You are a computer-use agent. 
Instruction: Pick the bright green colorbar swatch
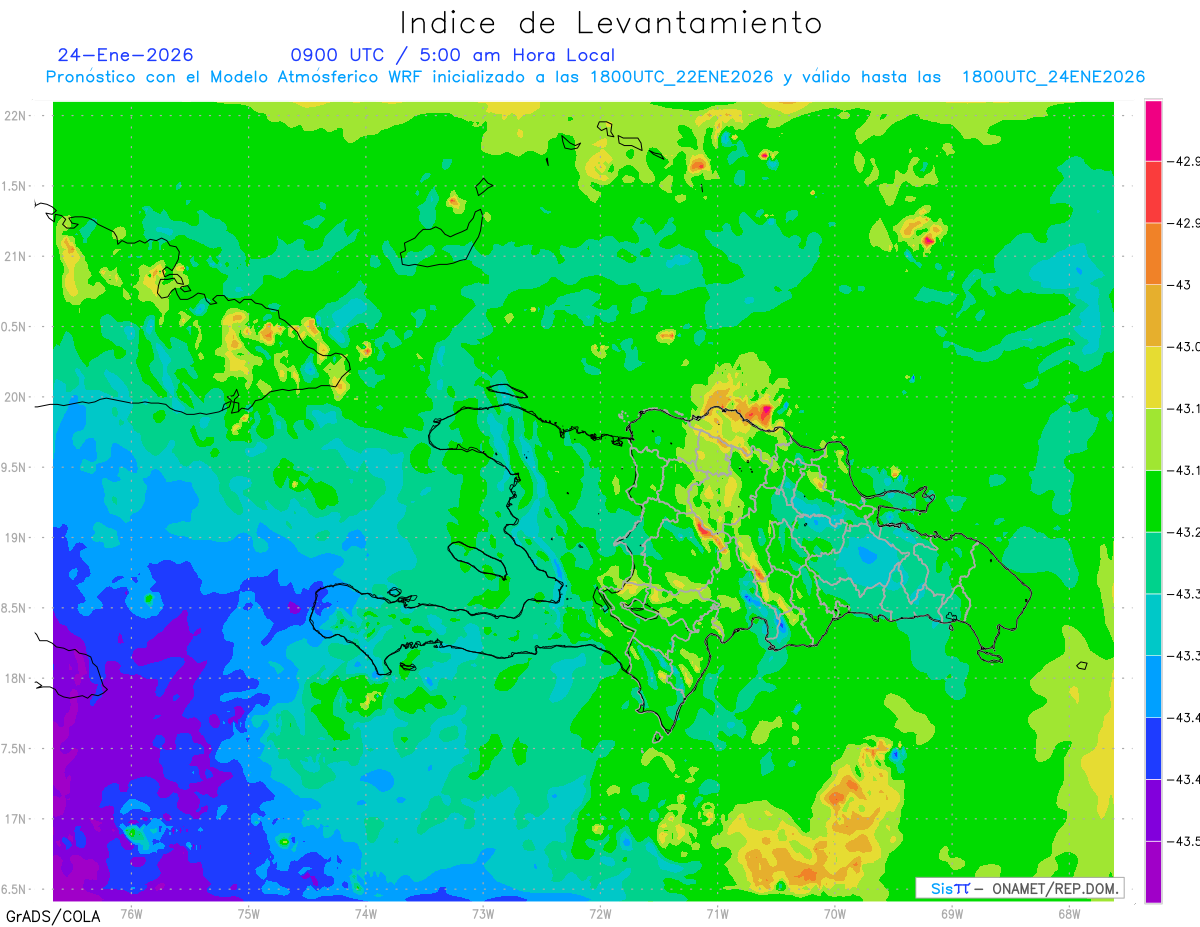point(1153,501)
